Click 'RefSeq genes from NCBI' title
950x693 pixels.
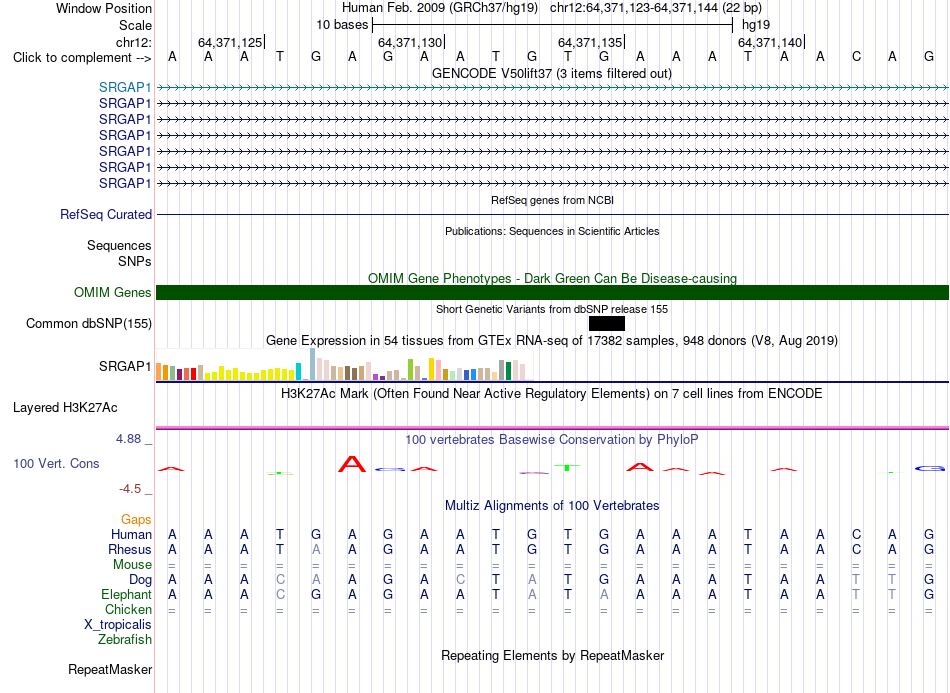click(x=553, y=200)
